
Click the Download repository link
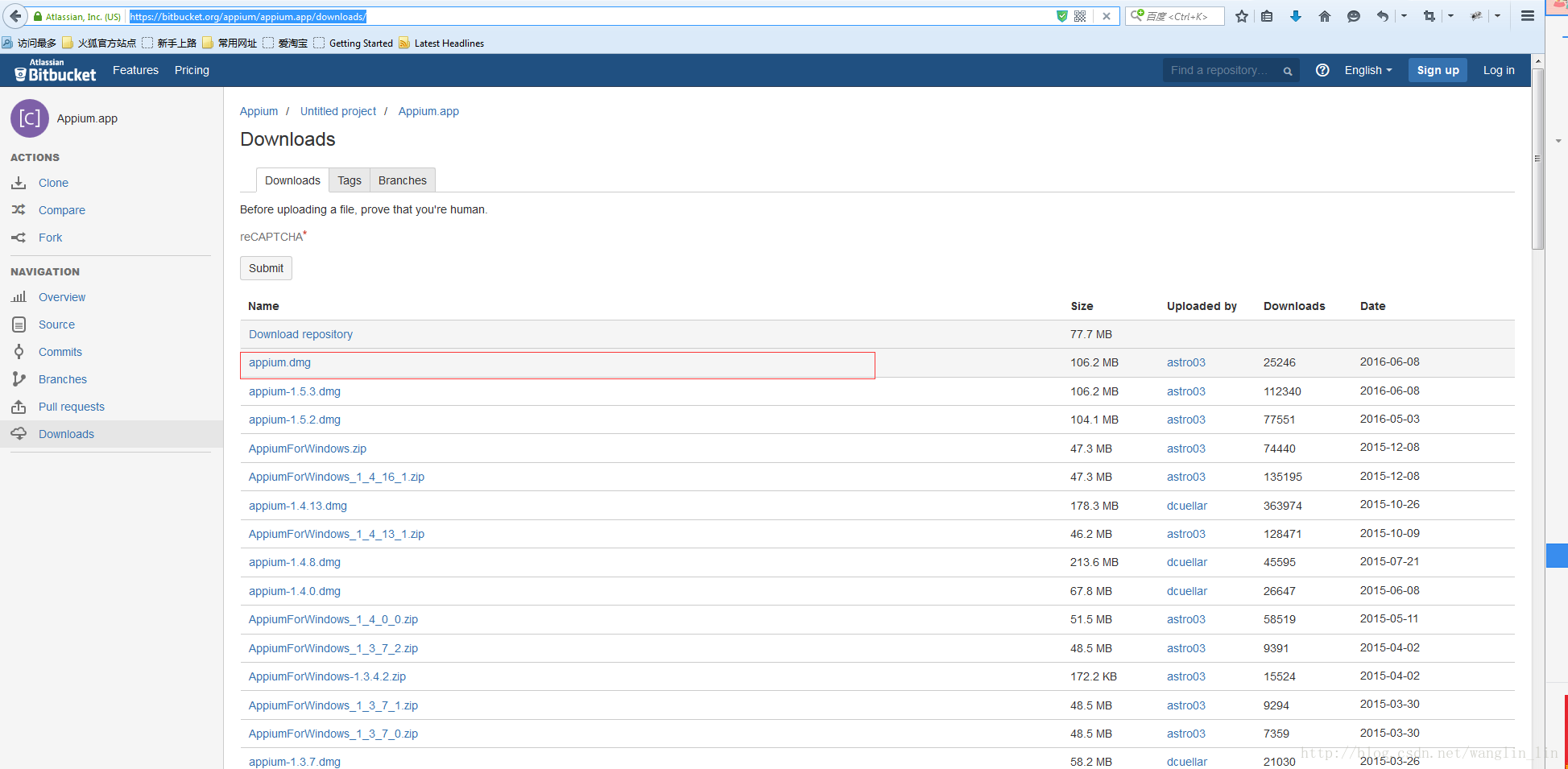tap(300, 334)
